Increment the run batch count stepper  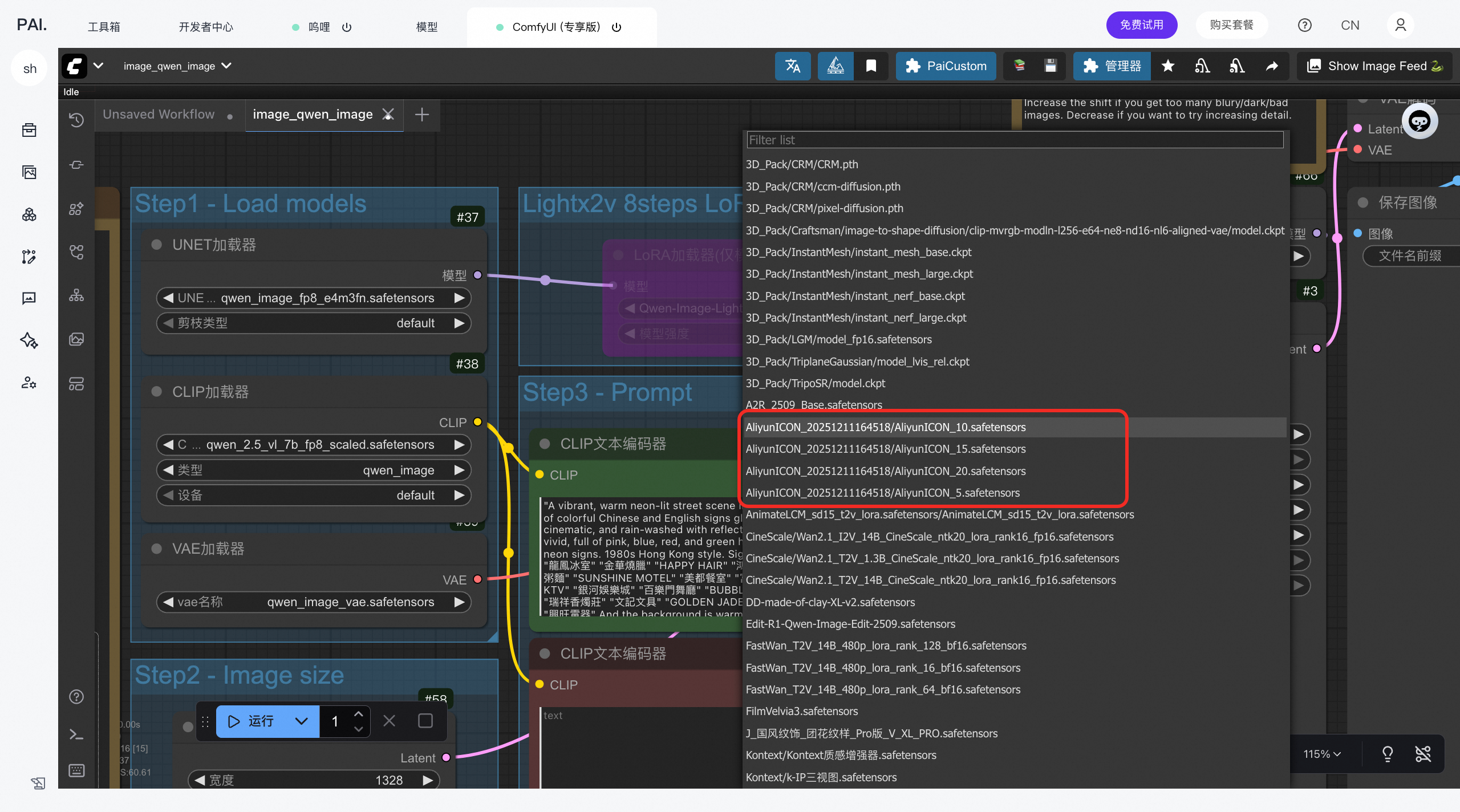click(x=358, y=714)
